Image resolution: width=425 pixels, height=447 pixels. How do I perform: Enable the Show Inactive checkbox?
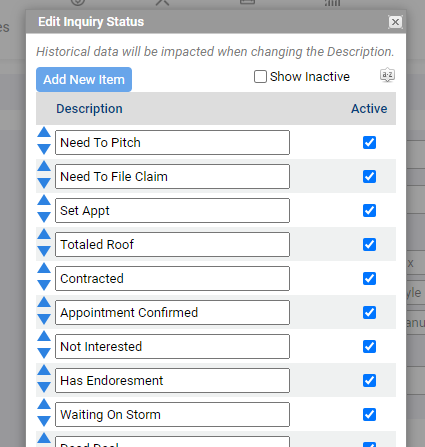(x=260, y=77)
